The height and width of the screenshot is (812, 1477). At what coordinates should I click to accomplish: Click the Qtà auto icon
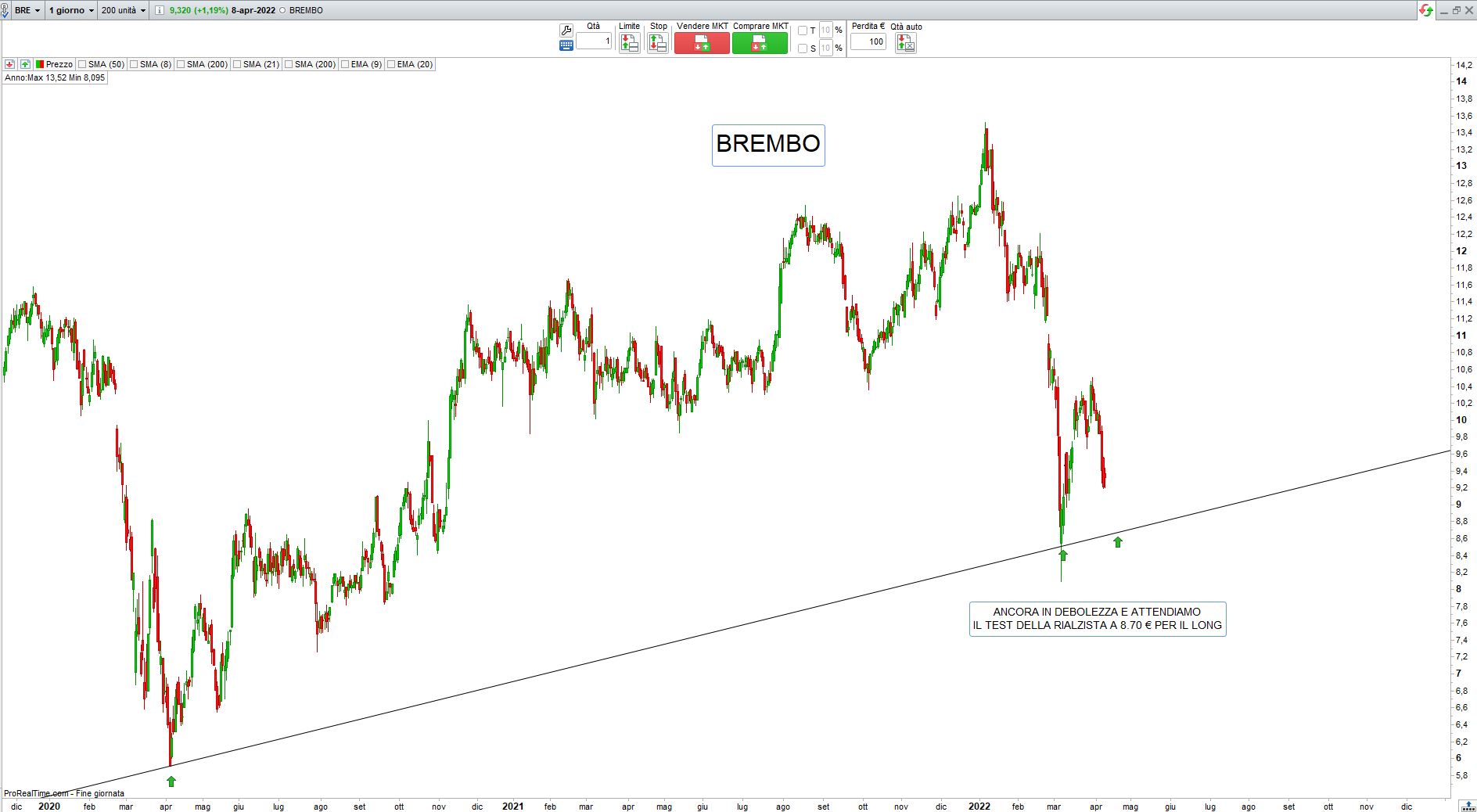point(905,43)
